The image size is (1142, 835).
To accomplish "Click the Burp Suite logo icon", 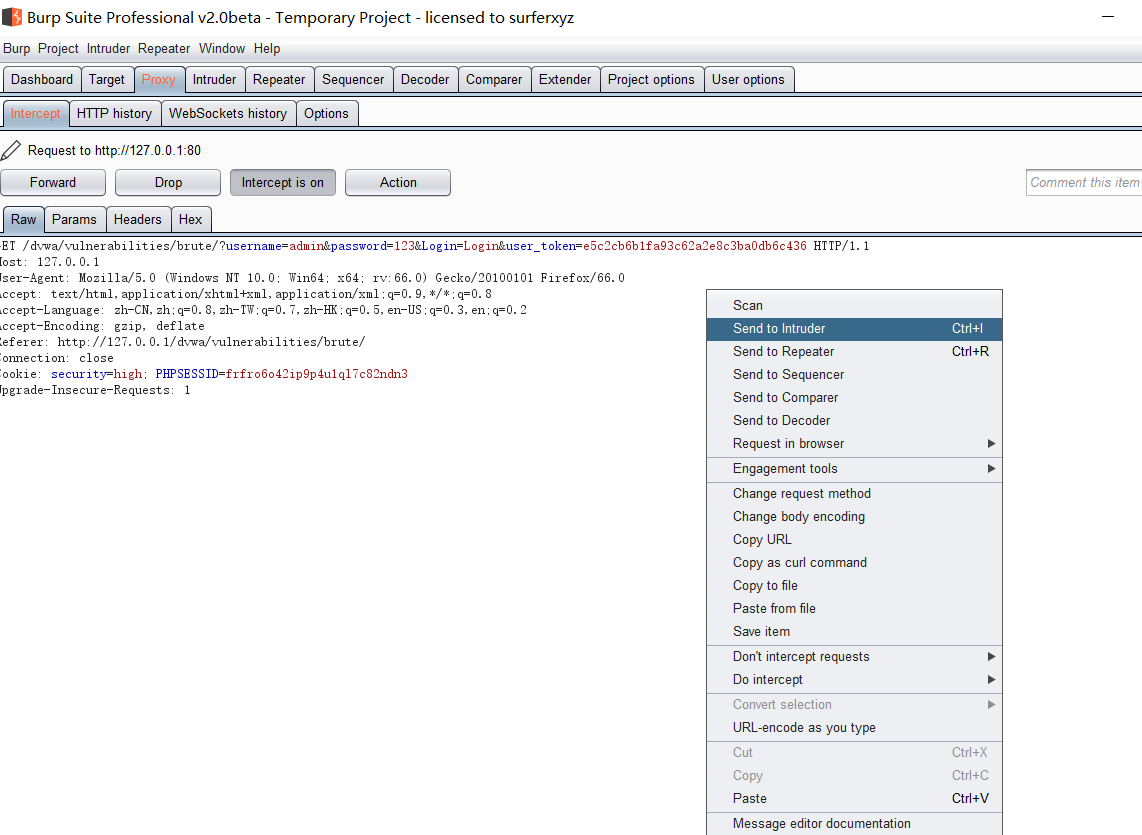I will point(13,17).
